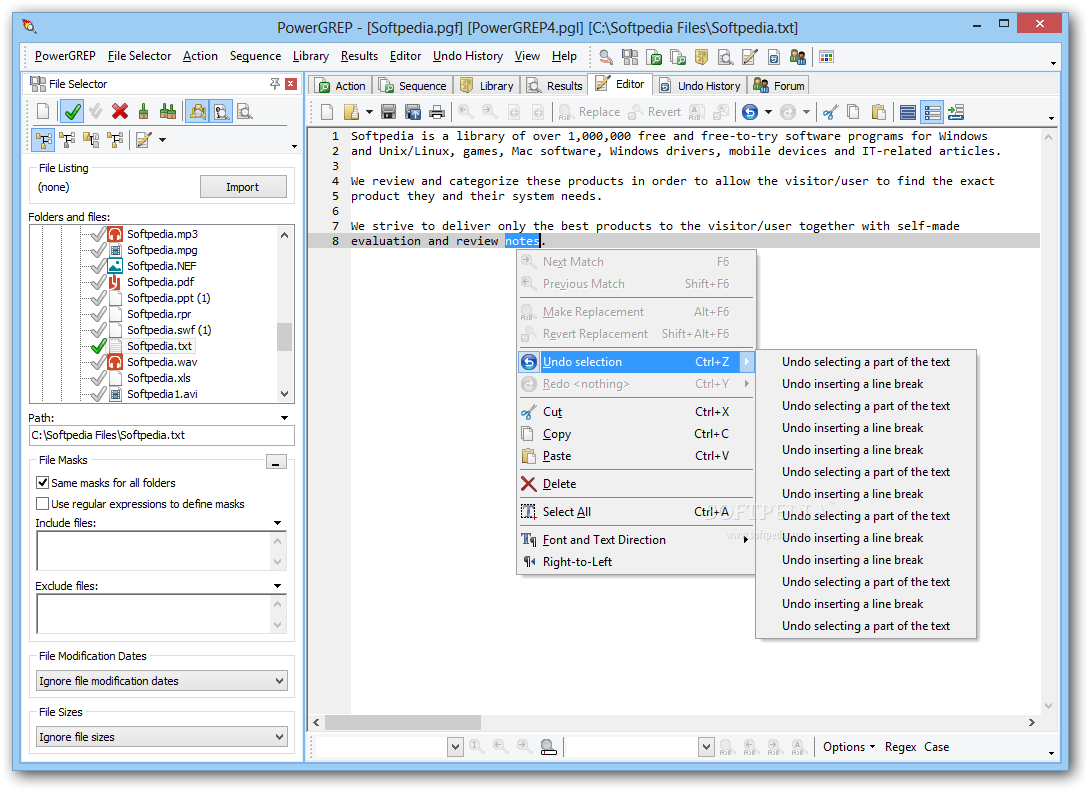The image size is (1089, 791).
Task: Enable Use regular expressions to define masks
Action: [42, 503]
